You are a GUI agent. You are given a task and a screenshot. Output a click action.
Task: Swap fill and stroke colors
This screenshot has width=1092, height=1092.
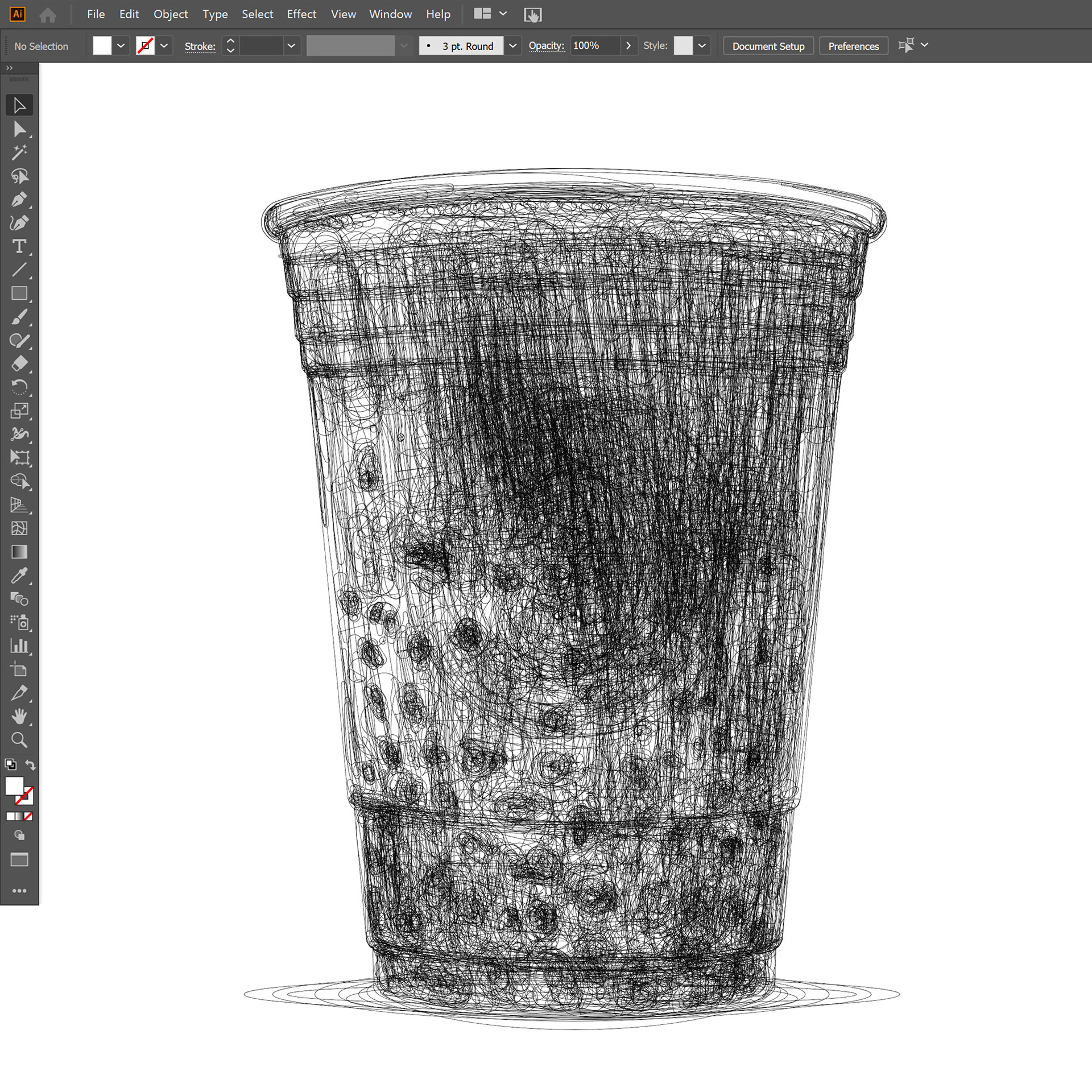pyautogui.click(x=31, y=766)
